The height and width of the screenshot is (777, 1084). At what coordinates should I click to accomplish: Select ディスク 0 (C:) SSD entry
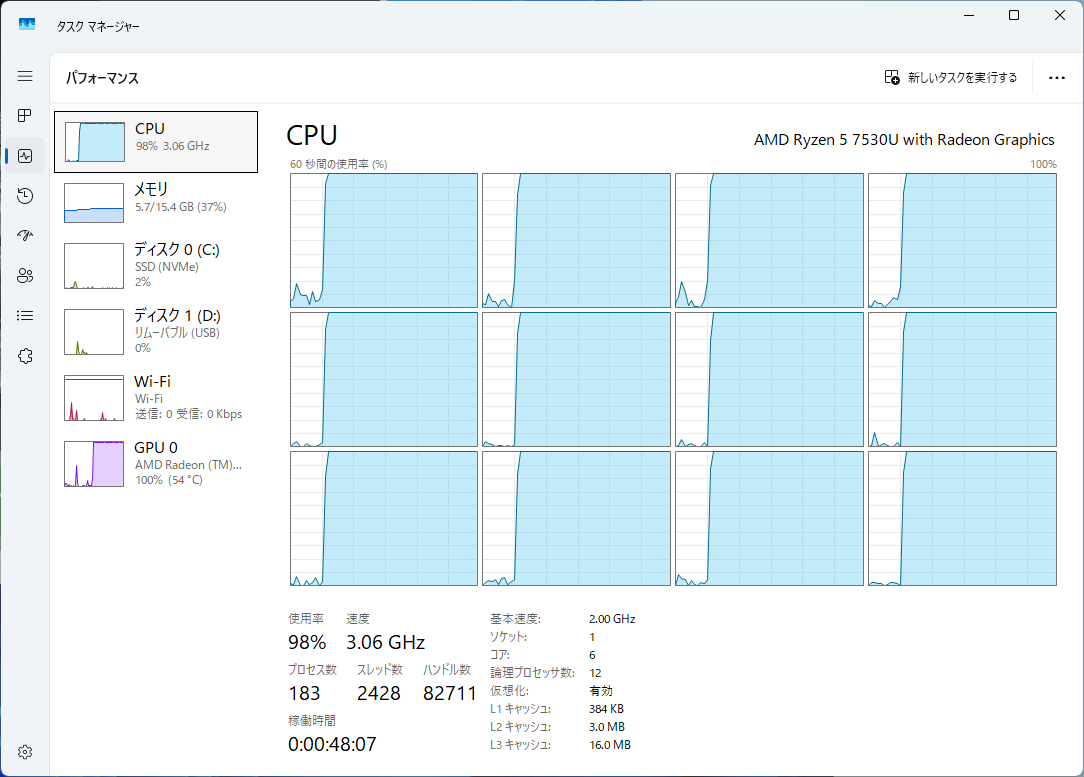pos(156,264)
